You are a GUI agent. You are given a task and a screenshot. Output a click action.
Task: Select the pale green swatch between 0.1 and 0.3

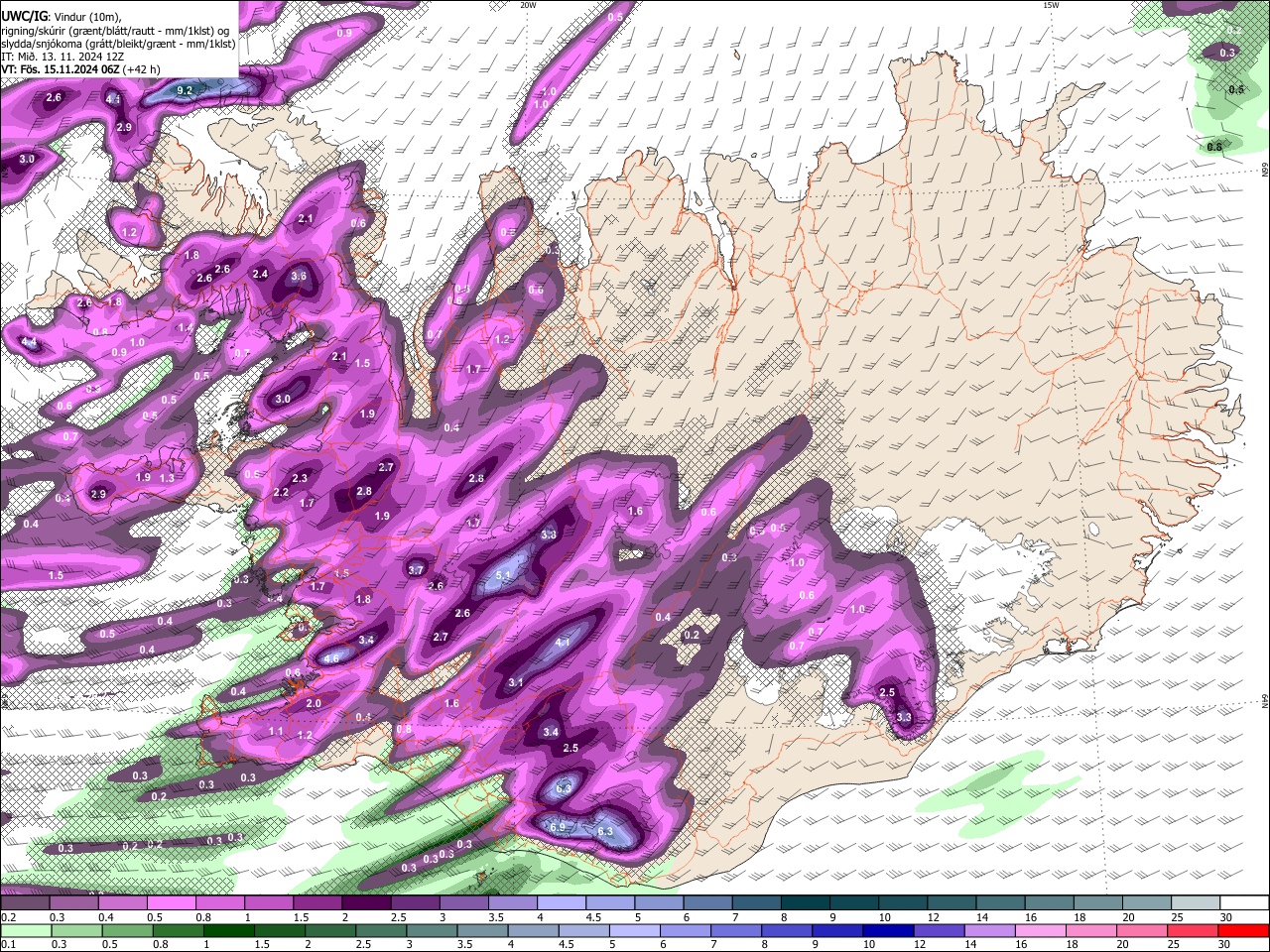coord(26,930)
